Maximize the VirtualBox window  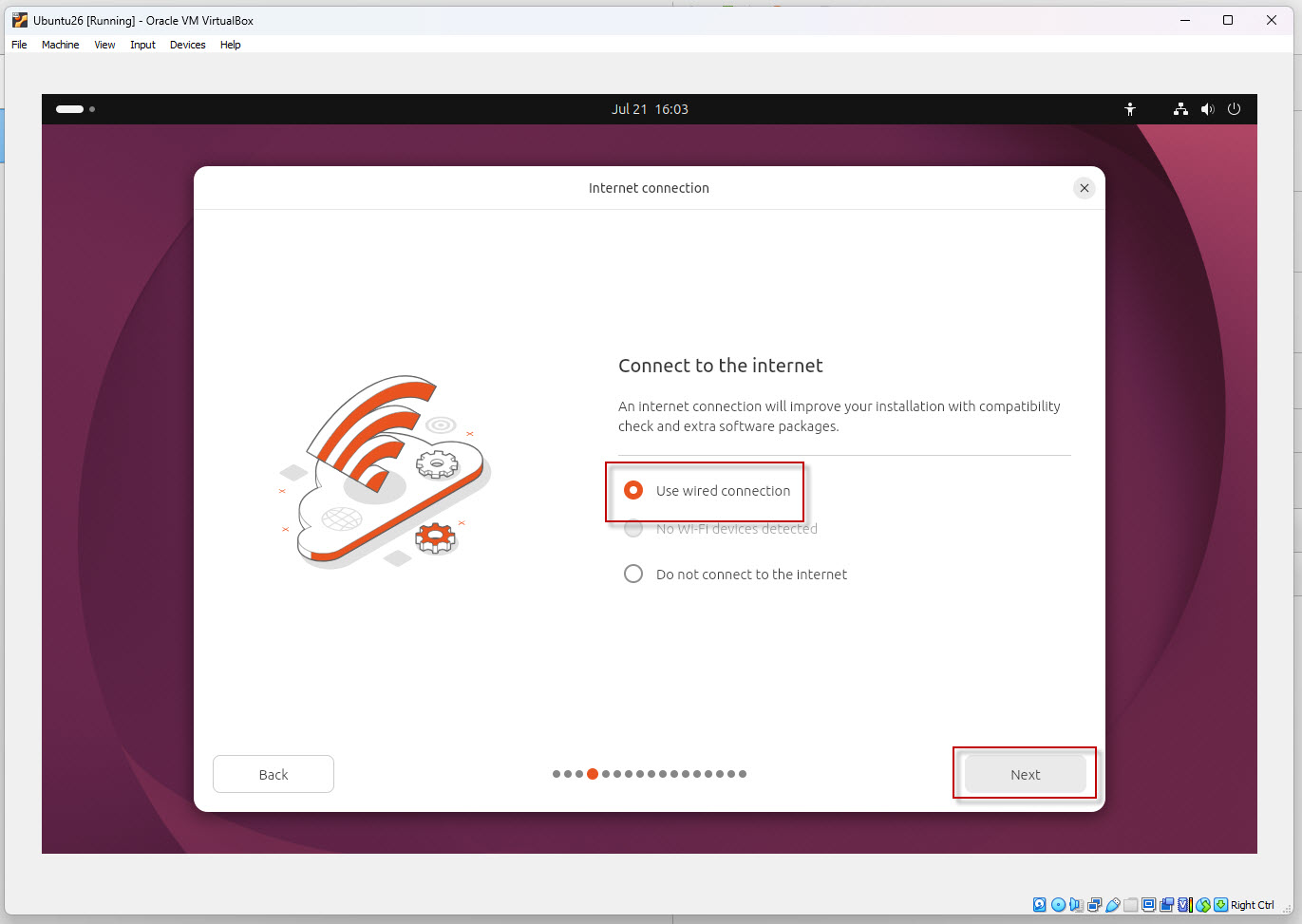point(1228,20)
